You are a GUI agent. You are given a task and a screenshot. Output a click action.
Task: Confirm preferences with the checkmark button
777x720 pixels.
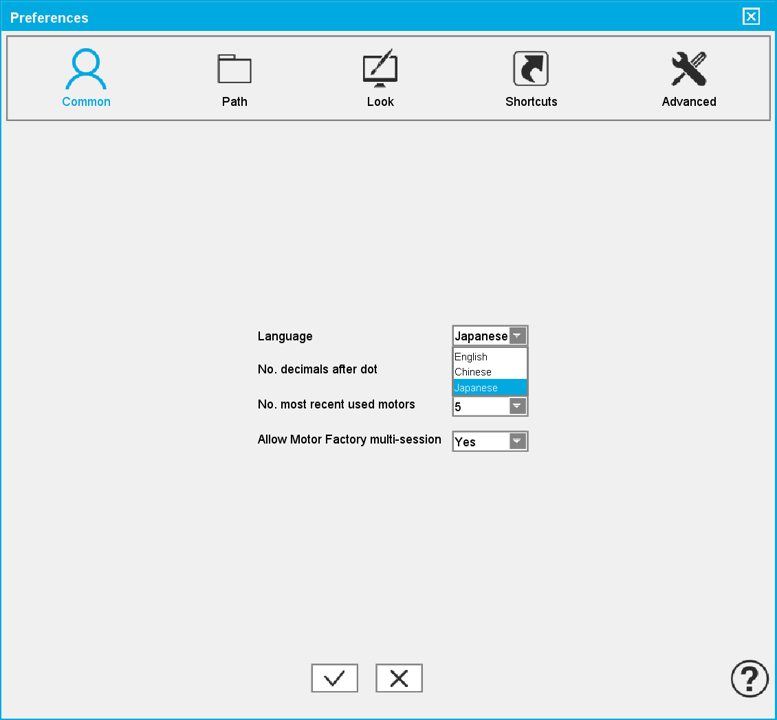point(334,678)
